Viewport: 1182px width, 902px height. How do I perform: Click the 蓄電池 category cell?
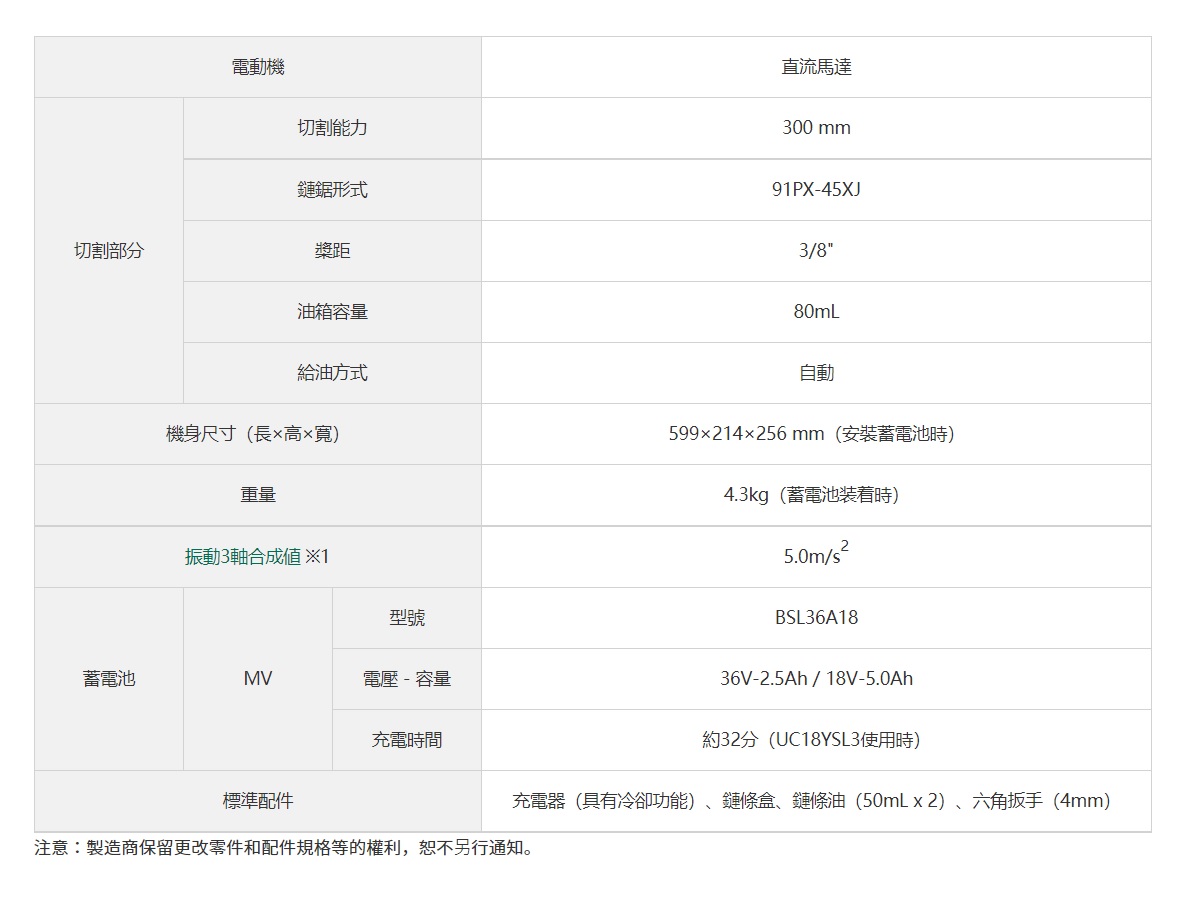pos(109,679)
